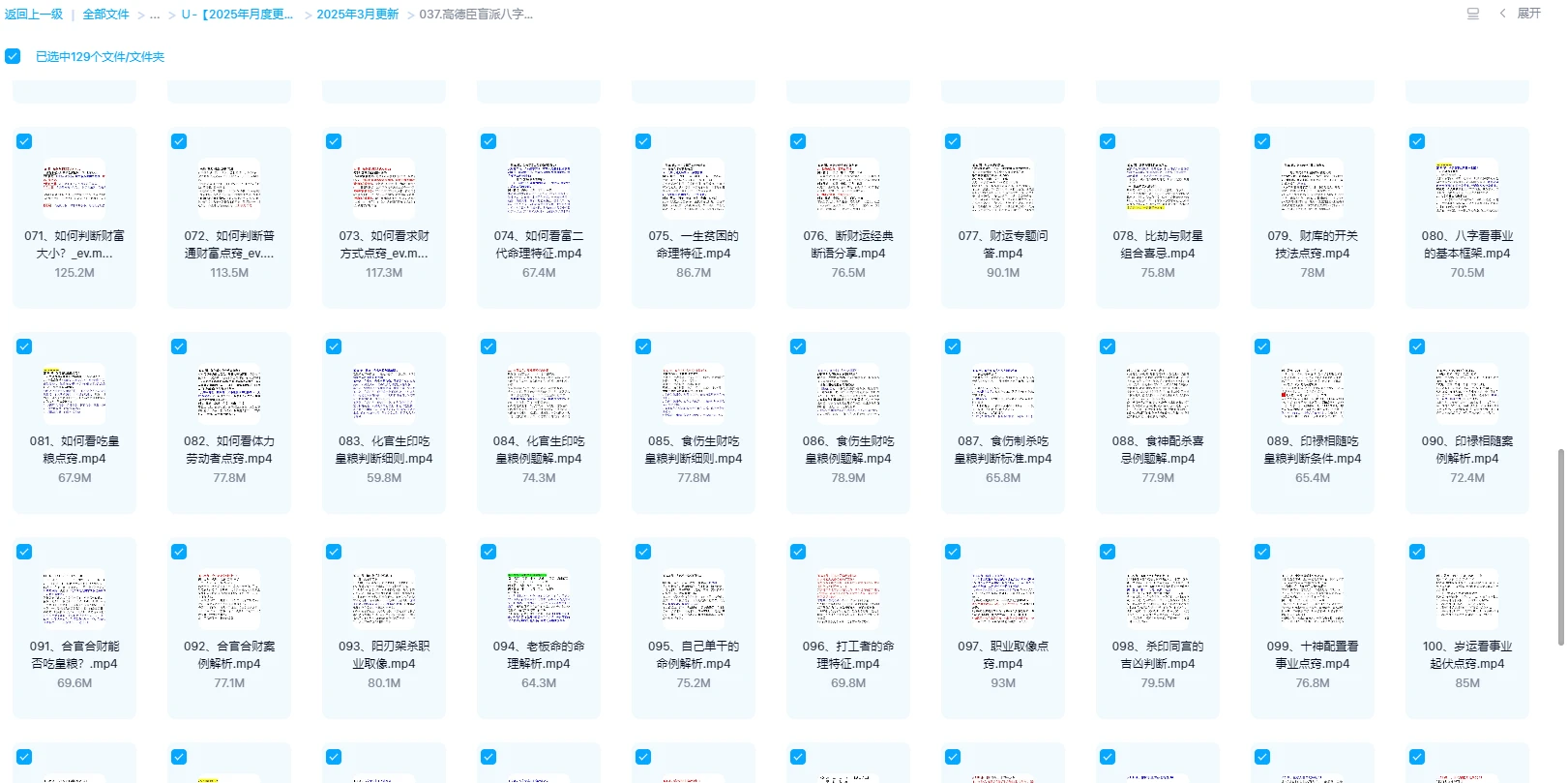Click the vertical scrollbar thumb

pyautogui.click(x=1560, y=547)
